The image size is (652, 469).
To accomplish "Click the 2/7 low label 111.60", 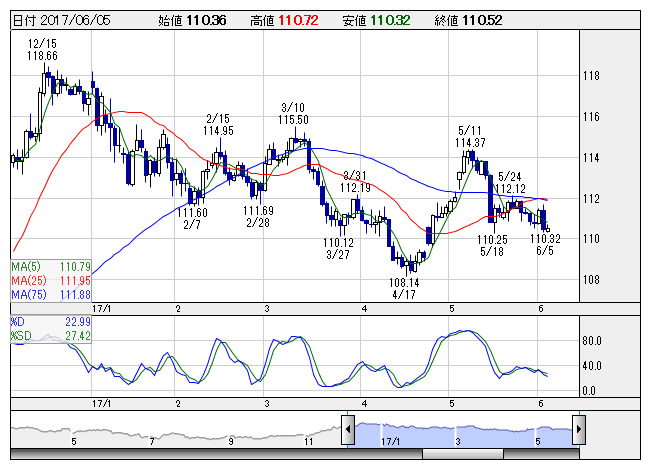I will click(x=192, y=212).
